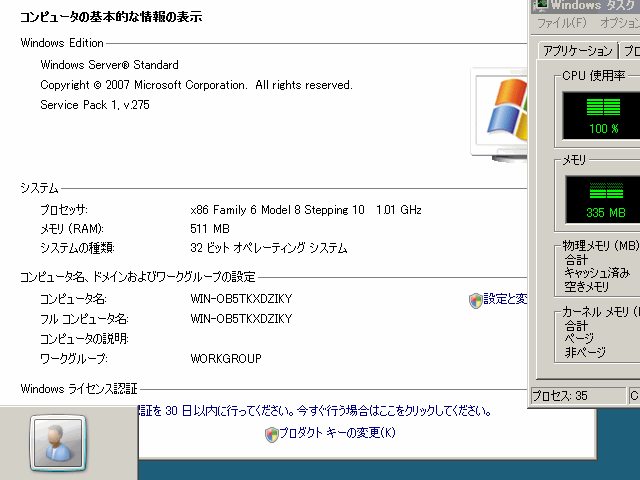Click the Windows Edition section heading
This screenshot has height=480, width=640.
coord(62,43)
